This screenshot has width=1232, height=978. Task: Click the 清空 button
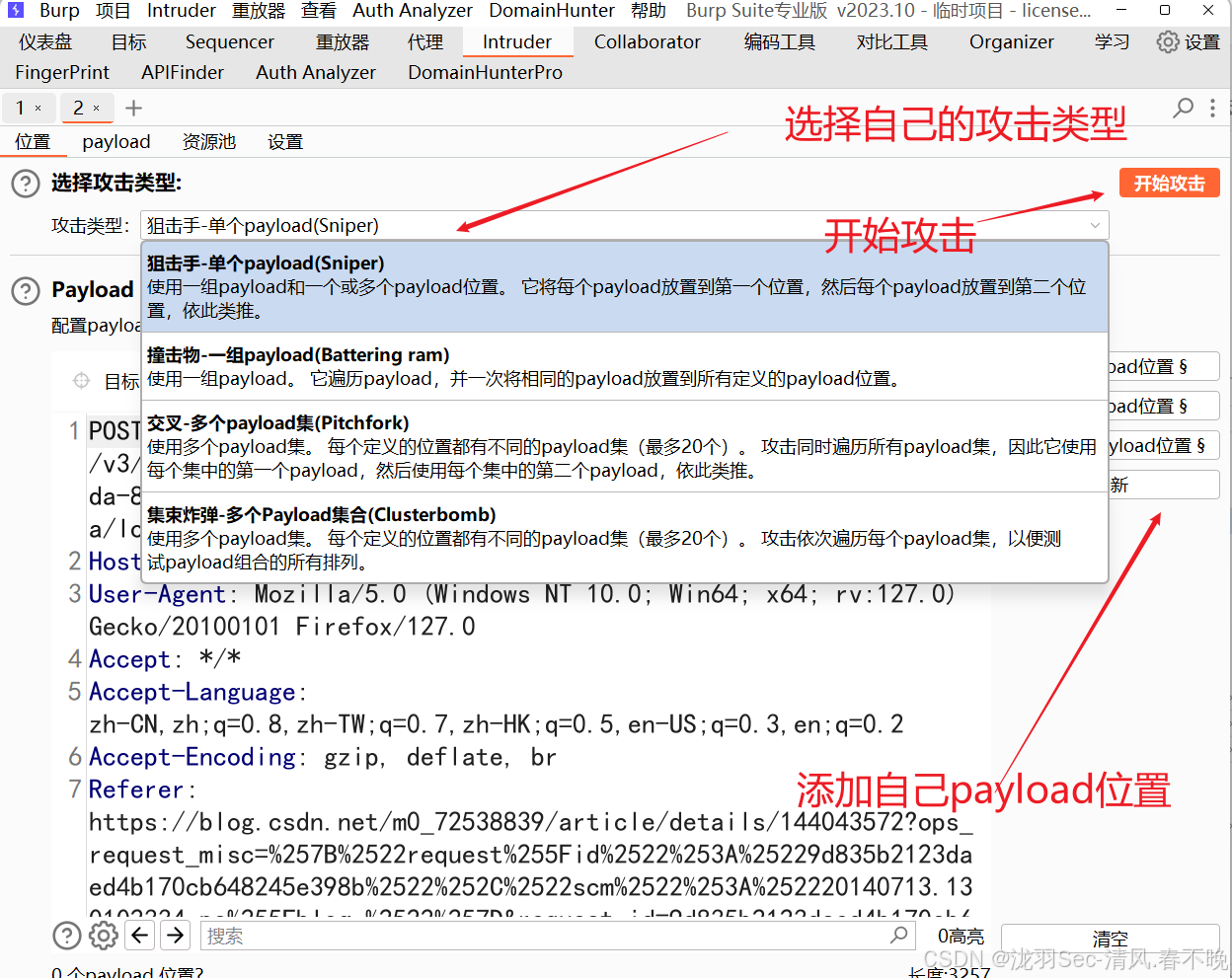1111,938
